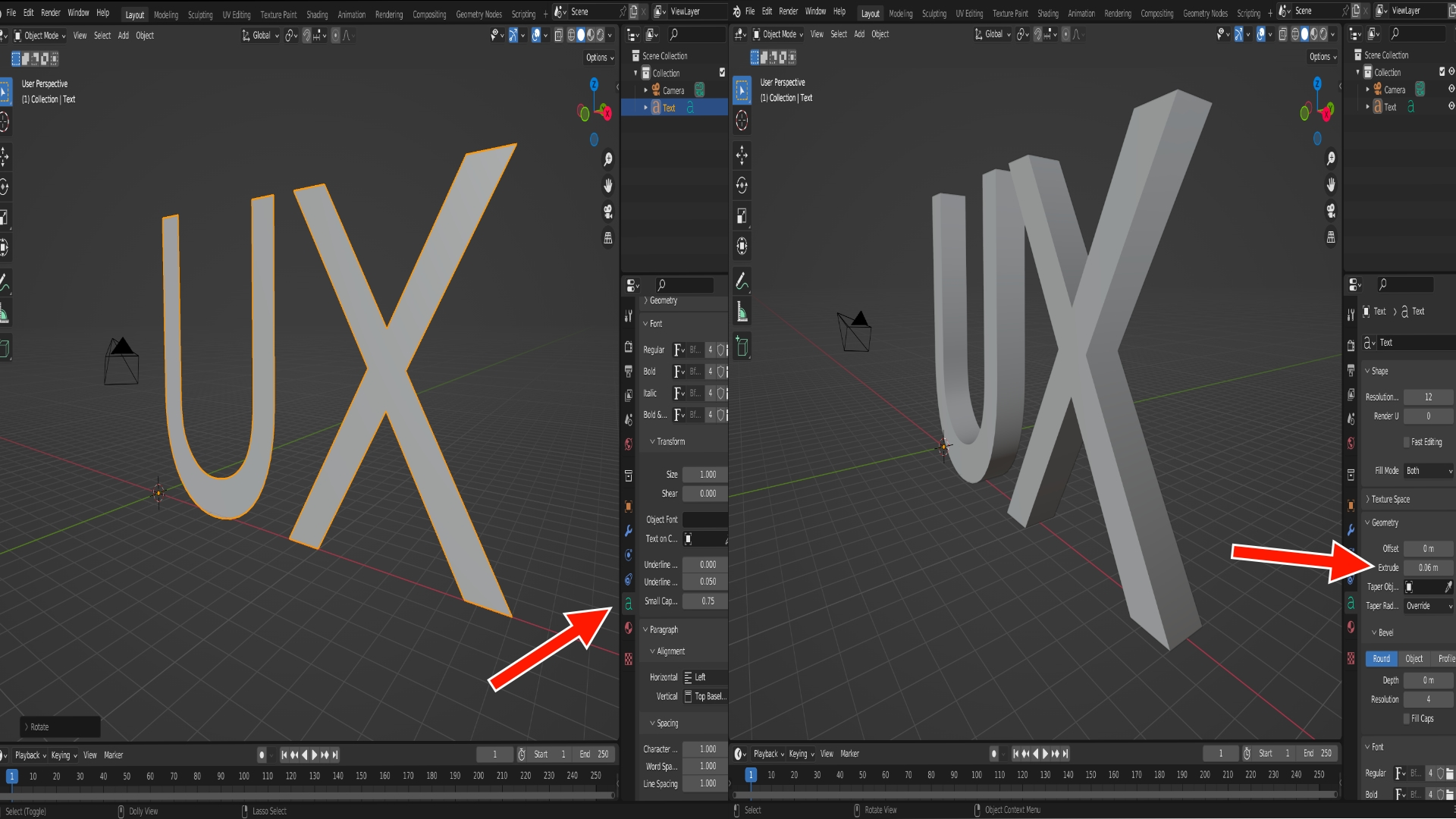Click the pan hand icon in right viewport
The width and height of the screenshot is (1456, 819).
(1331, 184)
